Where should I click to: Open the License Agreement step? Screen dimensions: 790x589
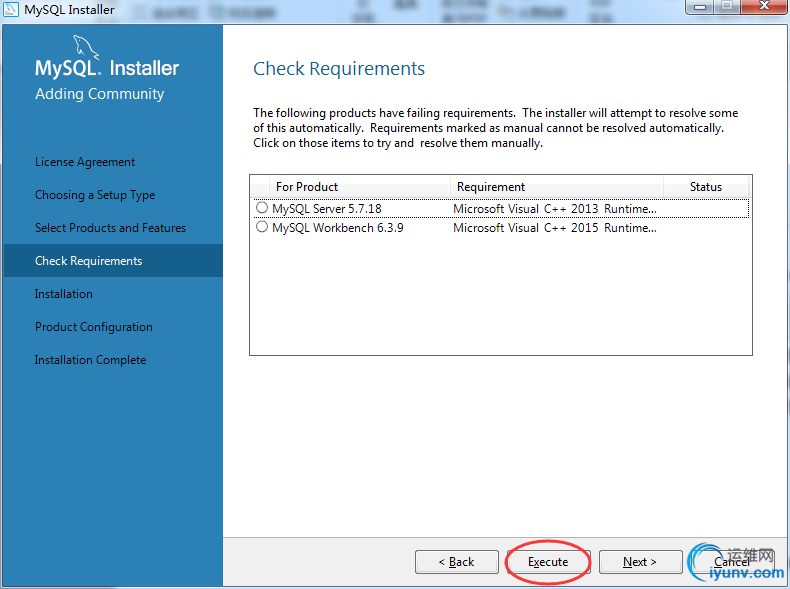(x=85, y=162)
